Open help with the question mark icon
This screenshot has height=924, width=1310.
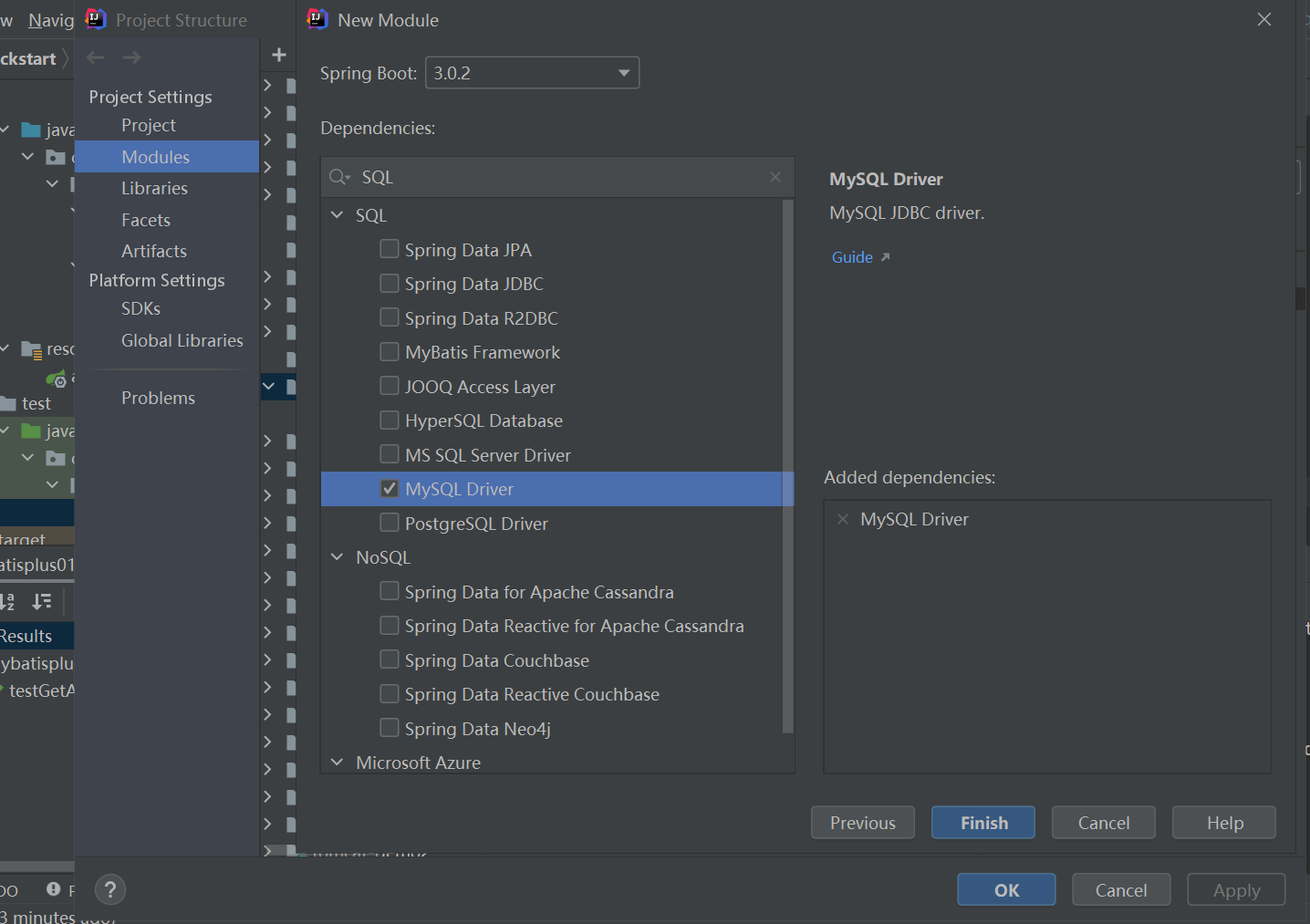pos(110,889)
